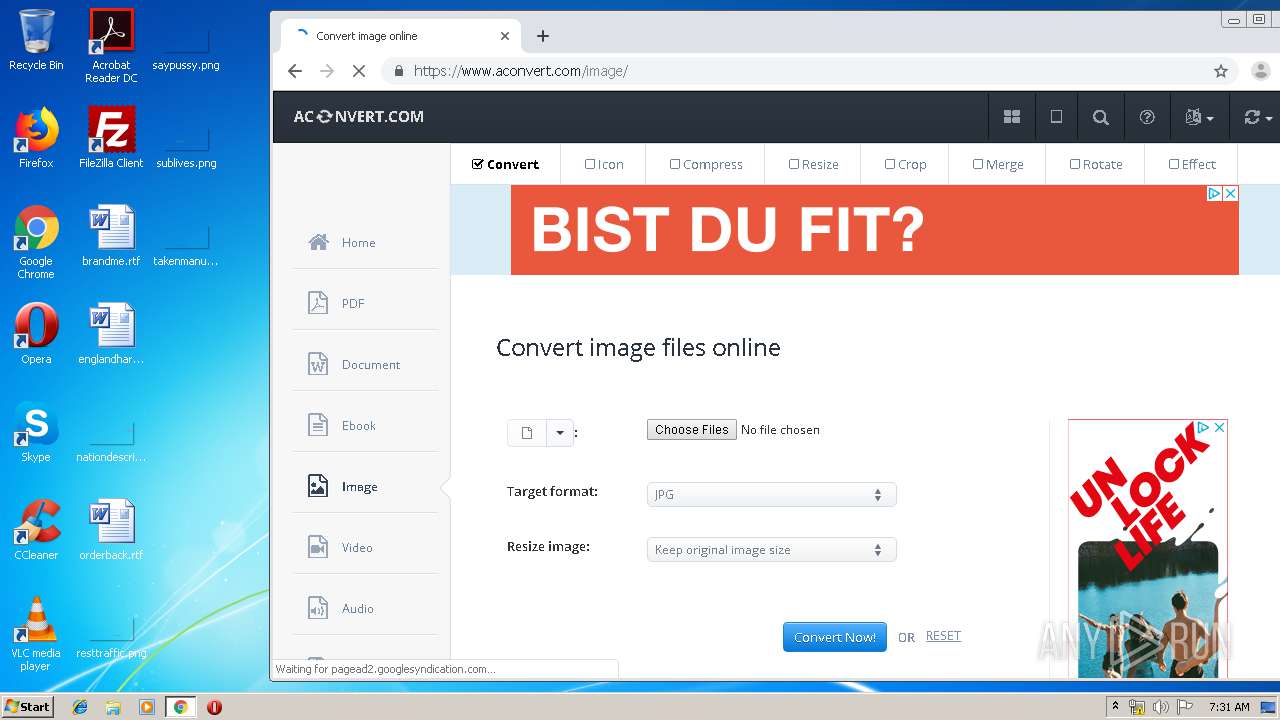Select orderback.rtf file on desktop
Image resolution: width=1280 pixels, height=720 pixels.
tap(111, 530)
